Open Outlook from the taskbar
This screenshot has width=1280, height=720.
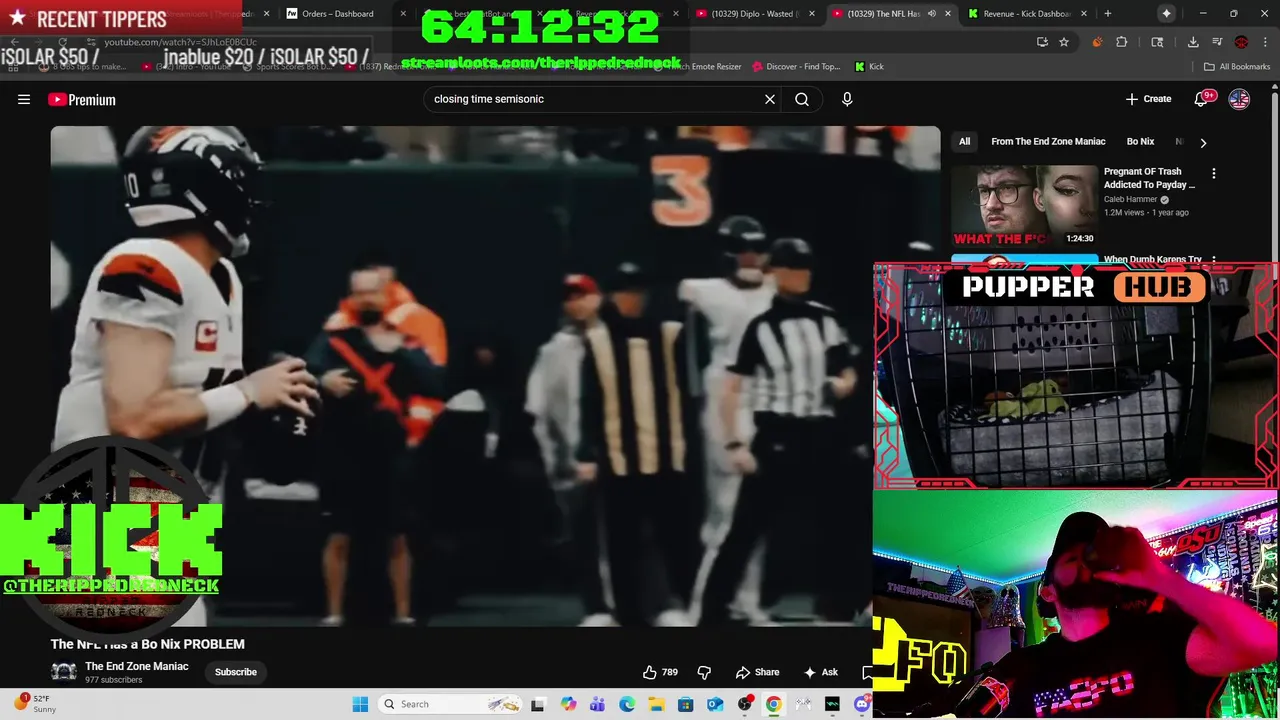point(715,704)
